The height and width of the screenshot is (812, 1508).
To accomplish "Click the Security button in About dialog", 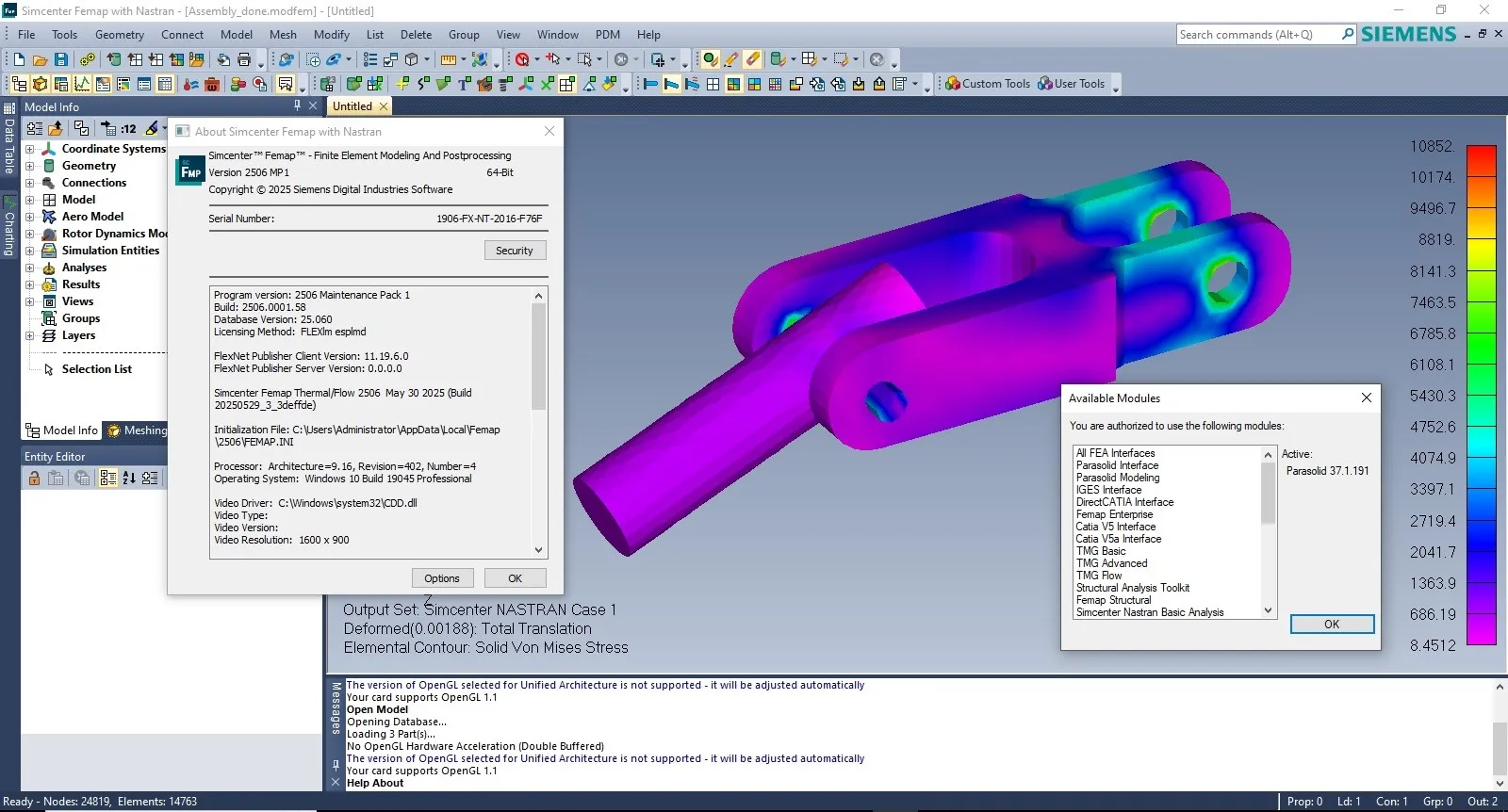I will click(x=515, y=251).
